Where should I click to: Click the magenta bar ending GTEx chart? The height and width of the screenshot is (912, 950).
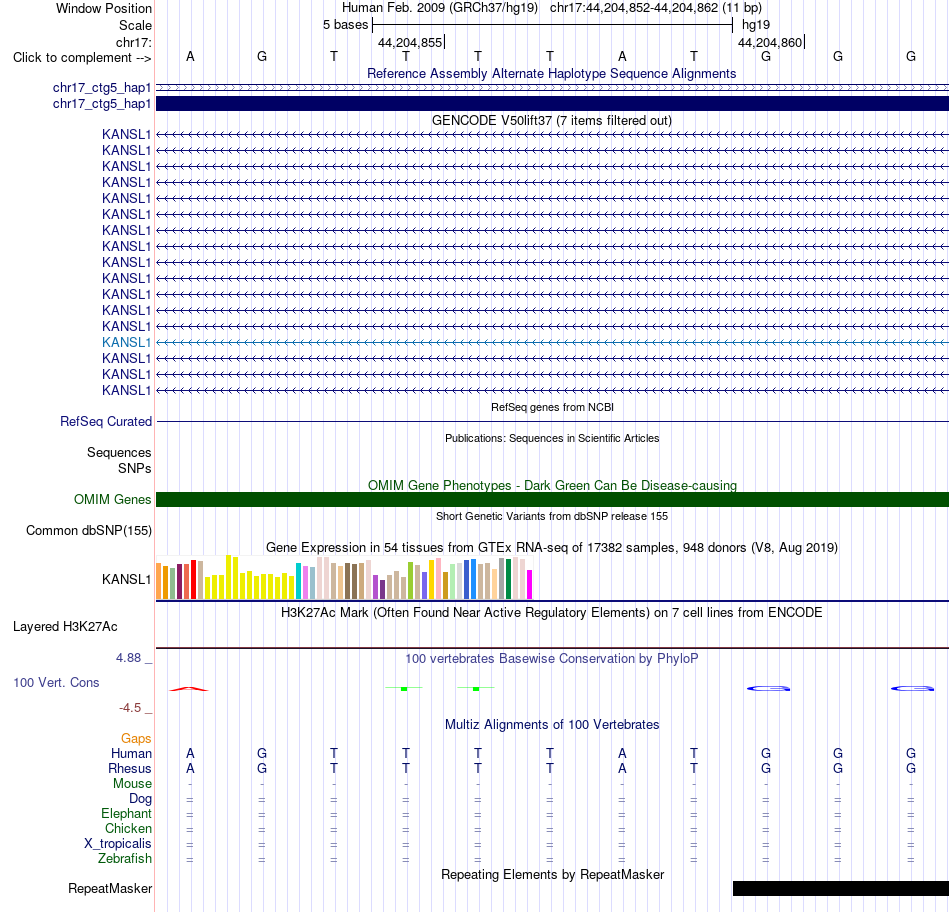(x=530, y=585)
